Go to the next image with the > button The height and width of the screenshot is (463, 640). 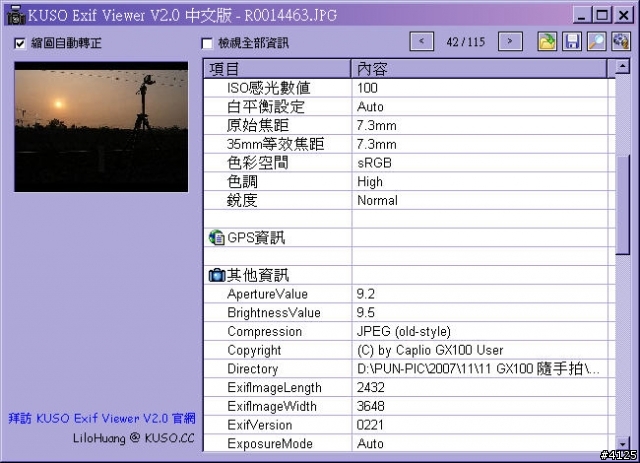click(x=510, y=42)
